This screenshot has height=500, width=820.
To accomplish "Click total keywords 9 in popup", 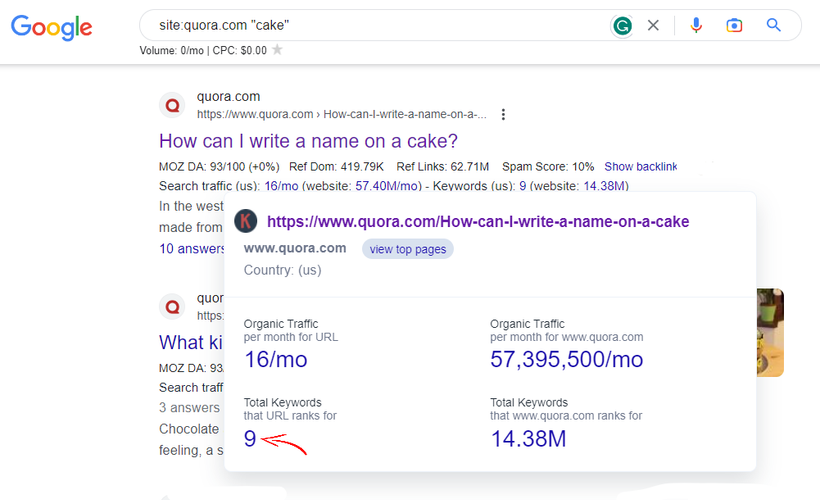I will (250, 438).
